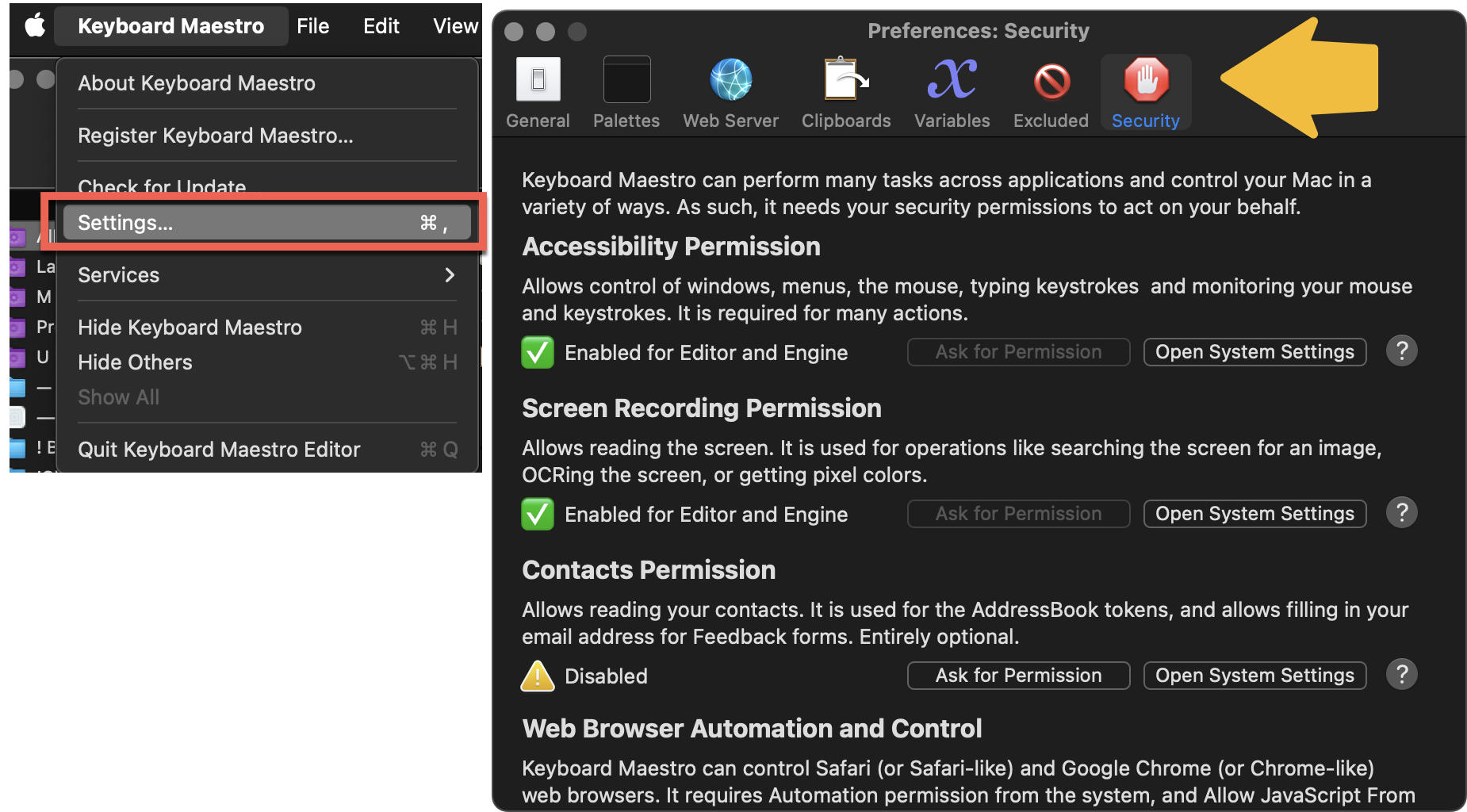Click Accessibility Permission help question mark
1467x812 pixels.
pyautogui.click(x=1401, y=350)
